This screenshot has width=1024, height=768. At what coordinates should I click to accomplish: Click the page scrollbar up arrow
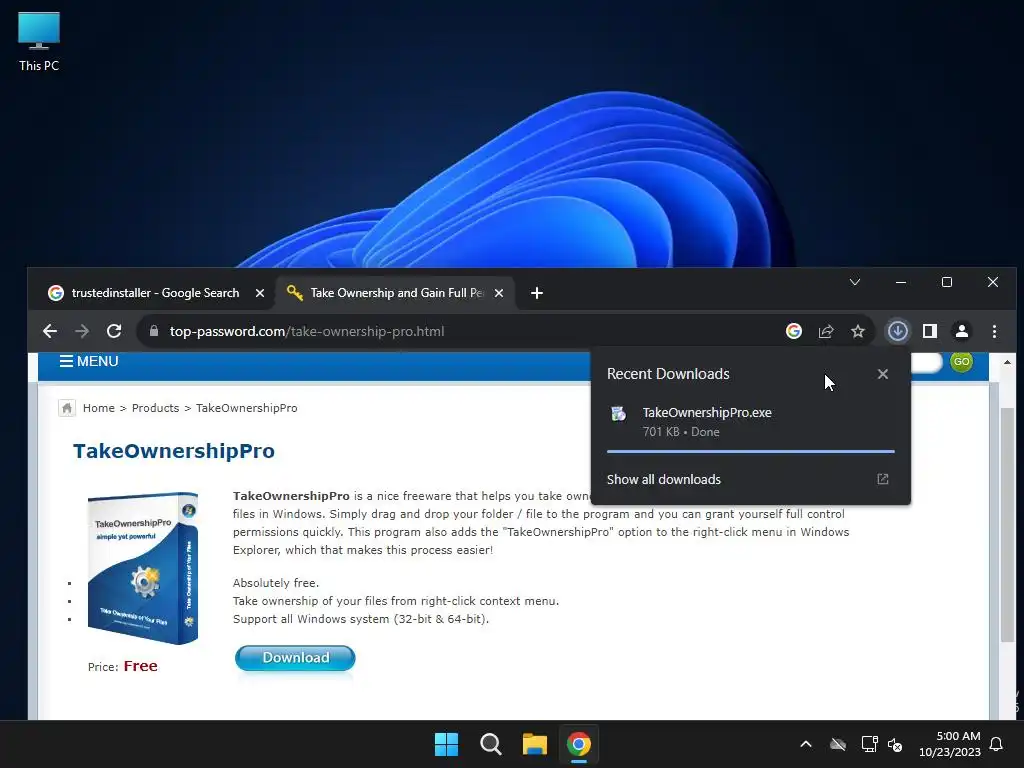1008,362
